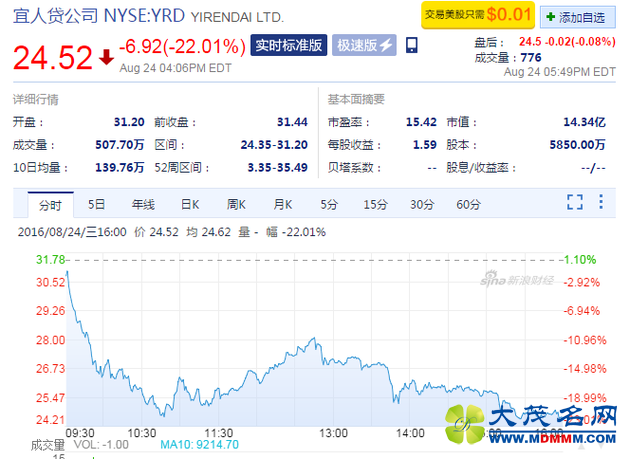Click the change value -6.92(-22.01%)
Viewport: 630px width, 459px height.
click(182, 46)
